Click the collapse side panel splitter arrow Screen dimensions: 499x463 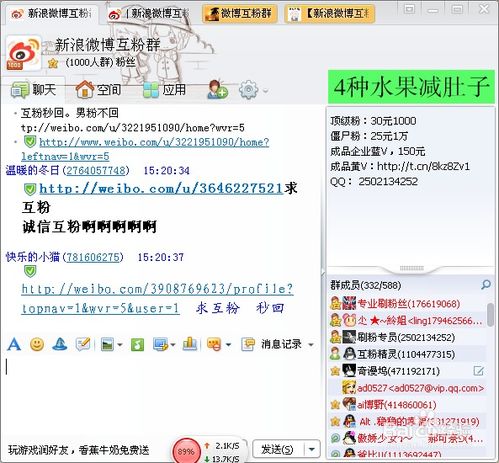click(323, 272)
